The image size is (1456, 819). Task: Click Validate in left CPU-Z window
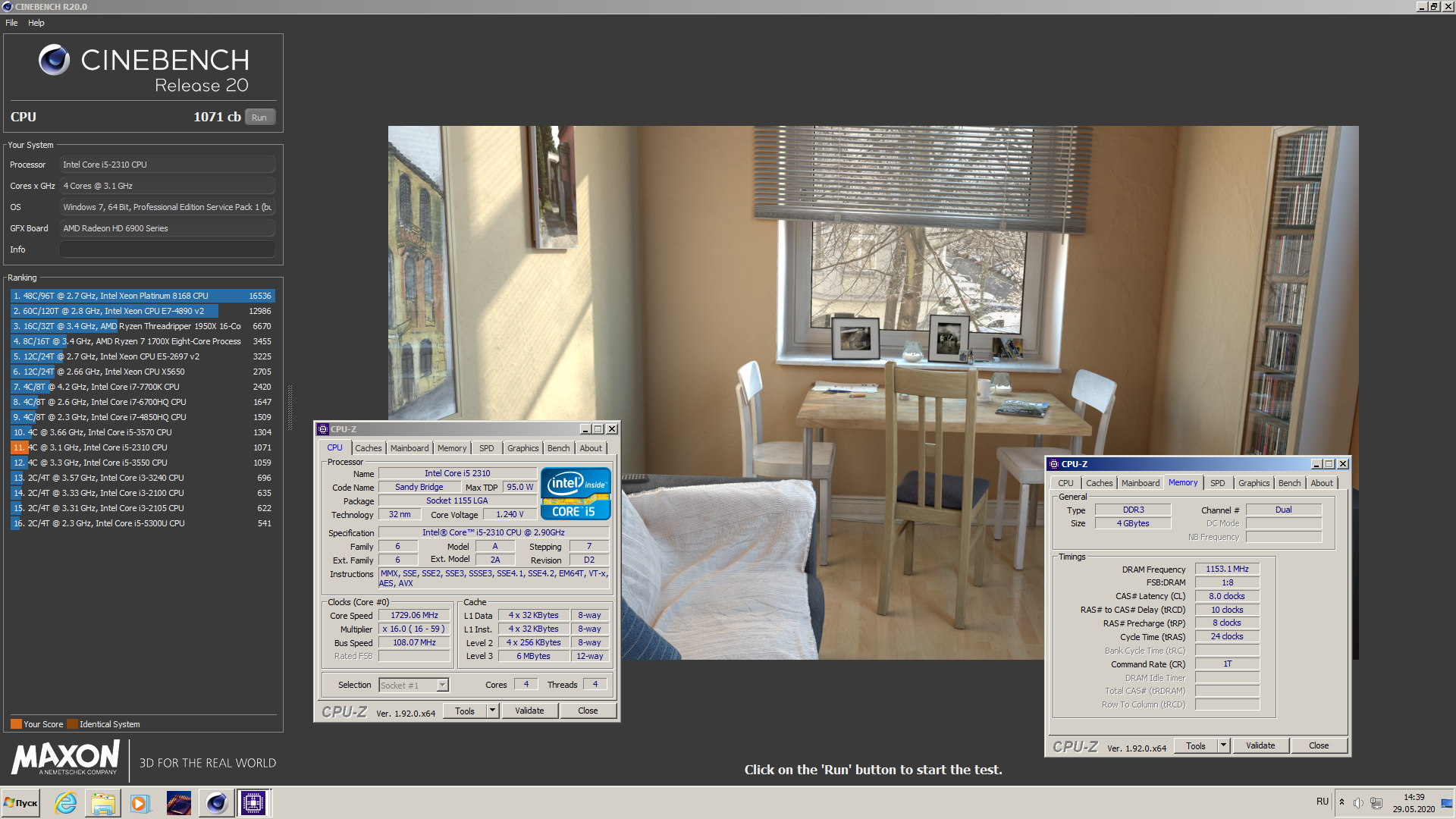529,711
